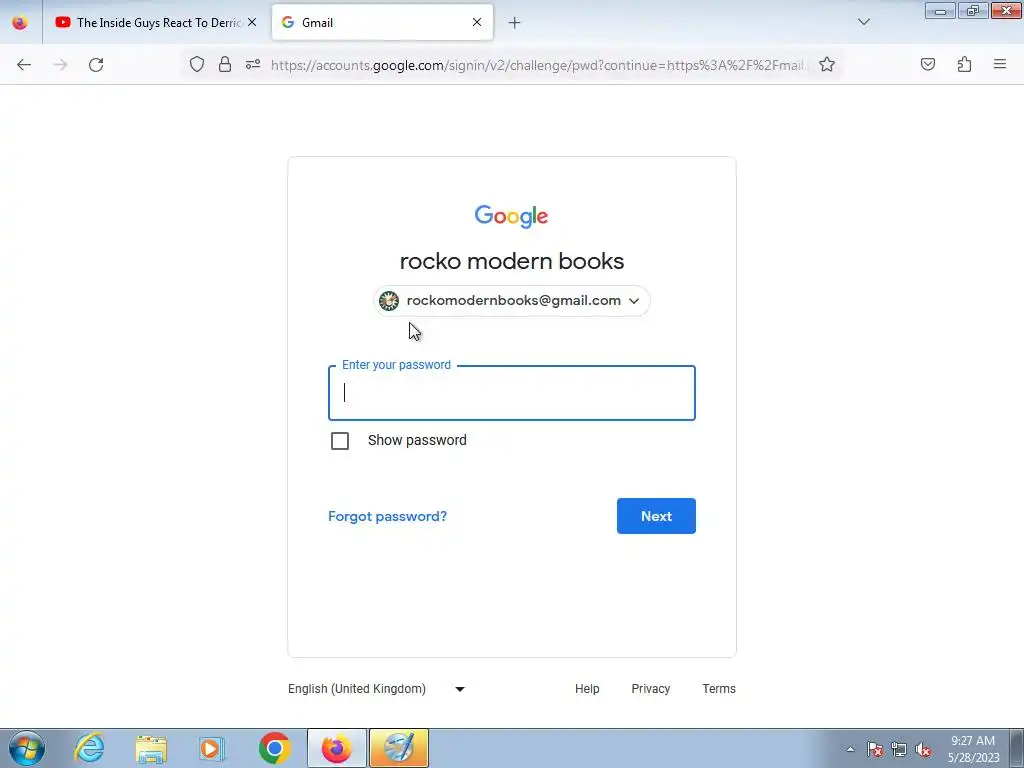
Task: Click the Forgot password? link
Action: click(387, 517)
